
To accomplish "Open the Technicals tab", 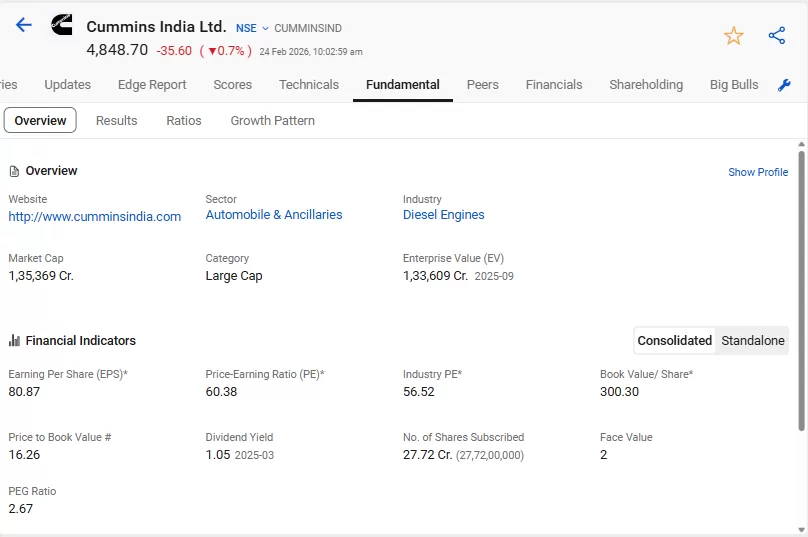I will pyautogui.click(x=309, y=85).
